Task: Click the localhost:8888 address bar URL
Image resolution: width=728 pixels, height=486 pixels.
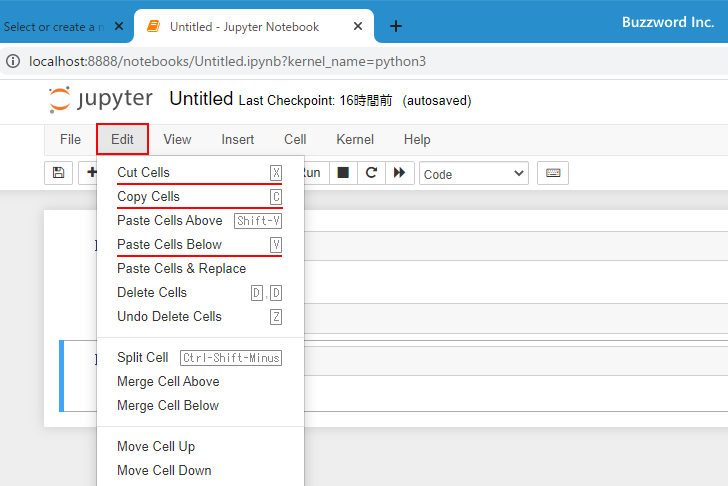Action: click(x=228, y=61)
